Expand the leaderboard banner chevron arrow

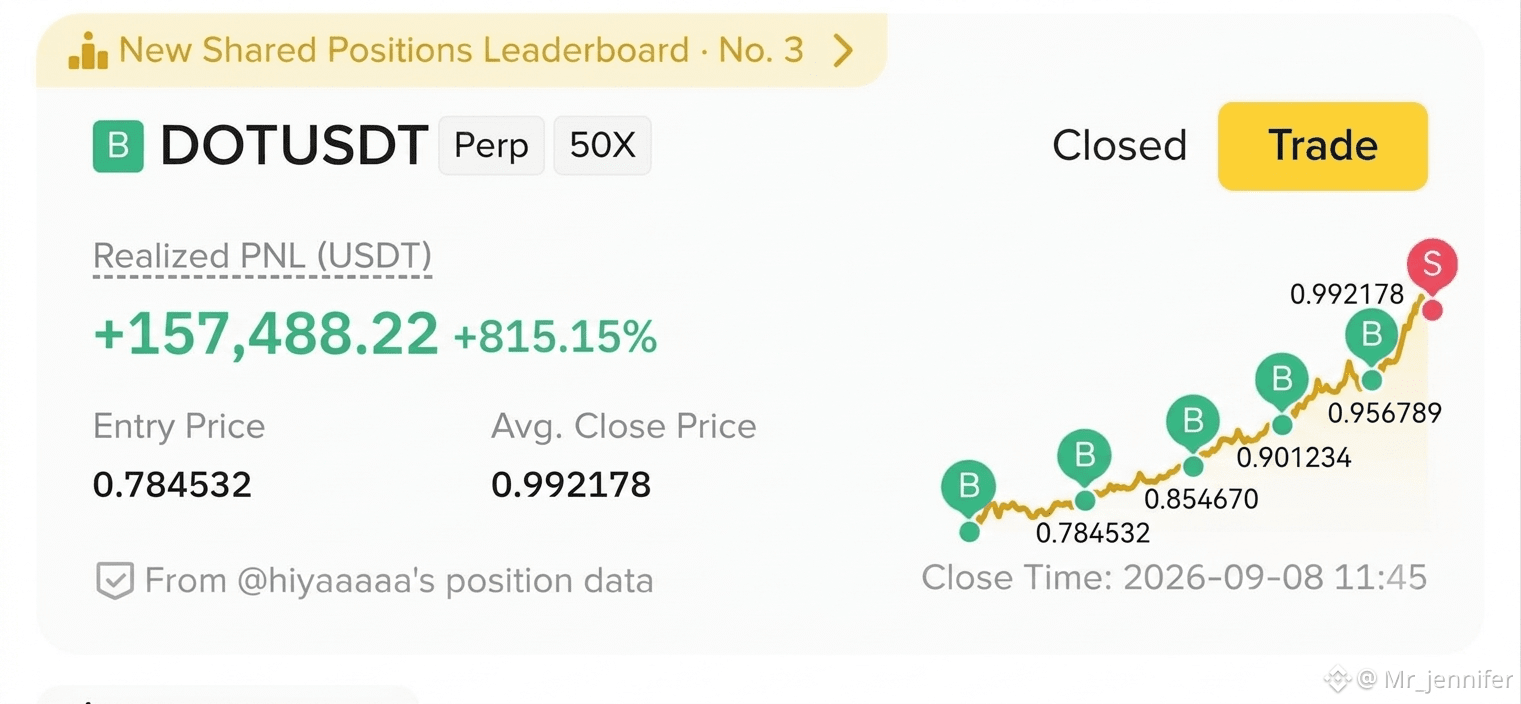point(843,50)
